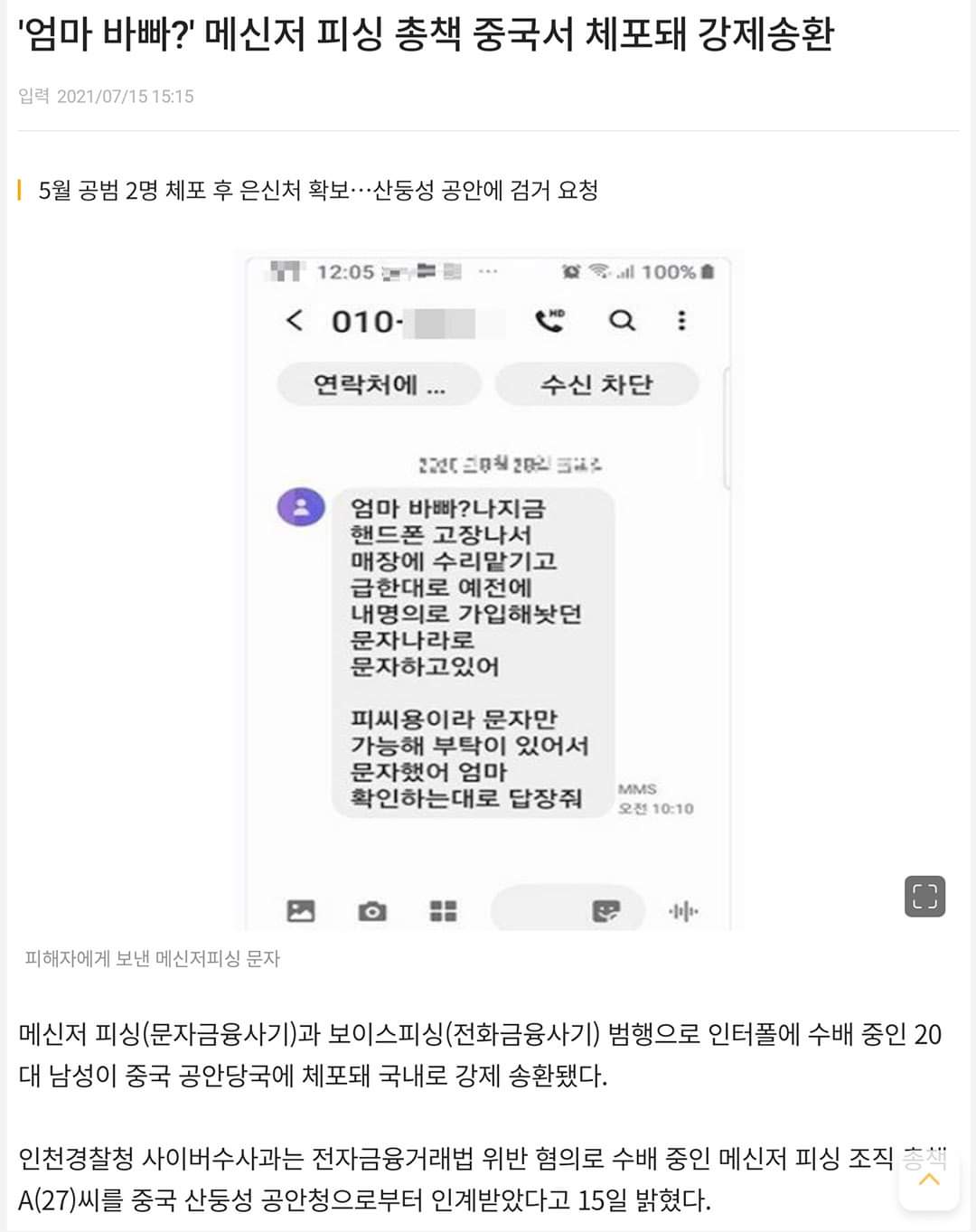The width and height of the screenshot is (976, 1232).
Task: Tap the 수신 차단 block button
Action: (x=596, y=385)
